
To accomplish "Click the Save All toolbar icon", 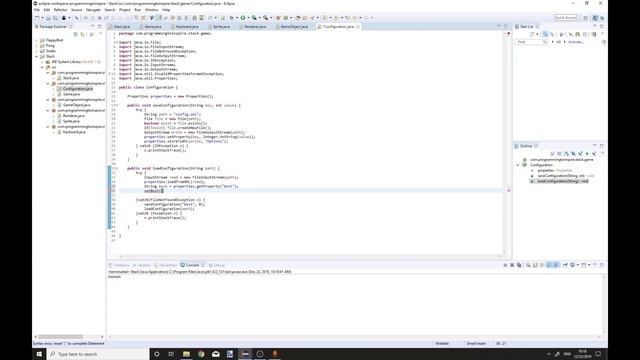I will pos(55,18).
